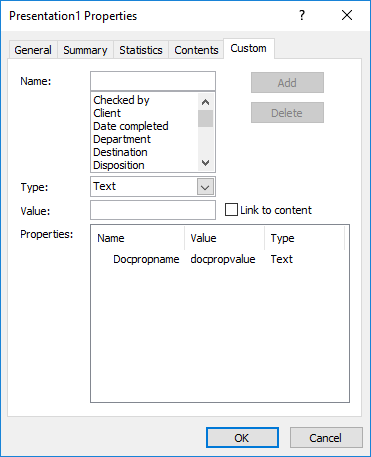Go to the Statistics tab

click(141, 50)
